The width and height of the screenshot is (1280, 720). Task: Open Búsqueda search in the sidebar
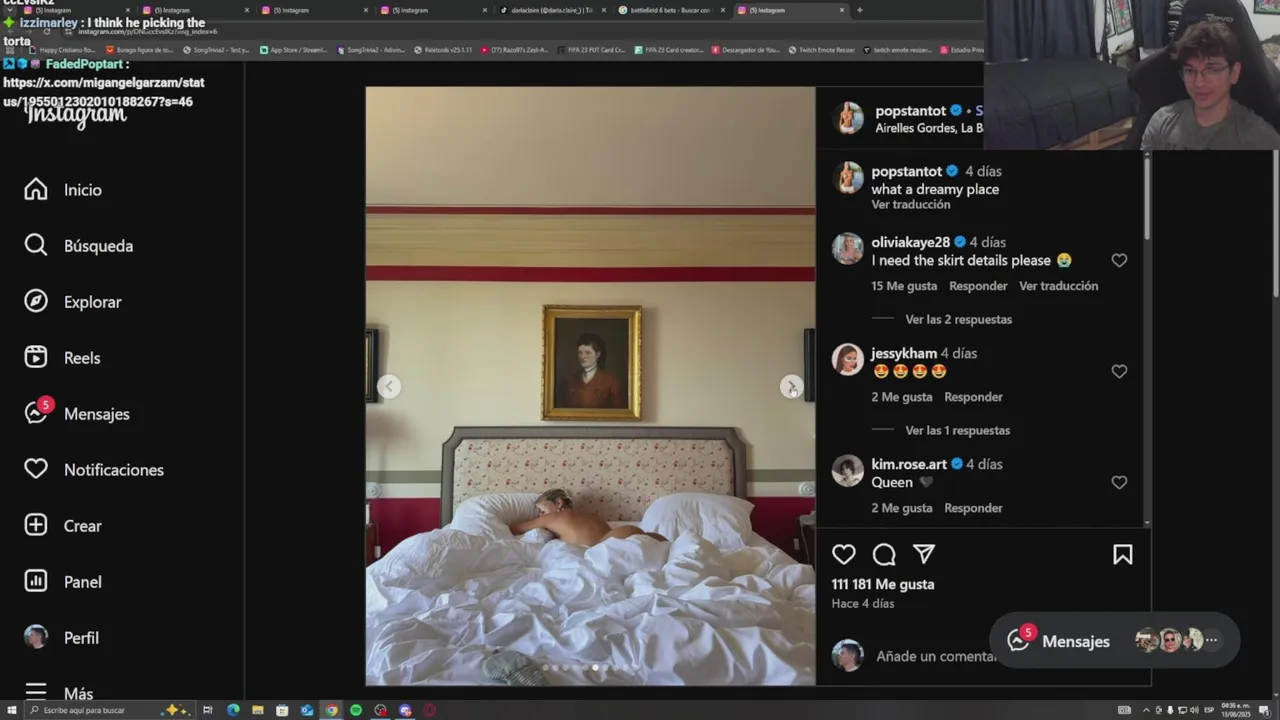coord(79,246)
